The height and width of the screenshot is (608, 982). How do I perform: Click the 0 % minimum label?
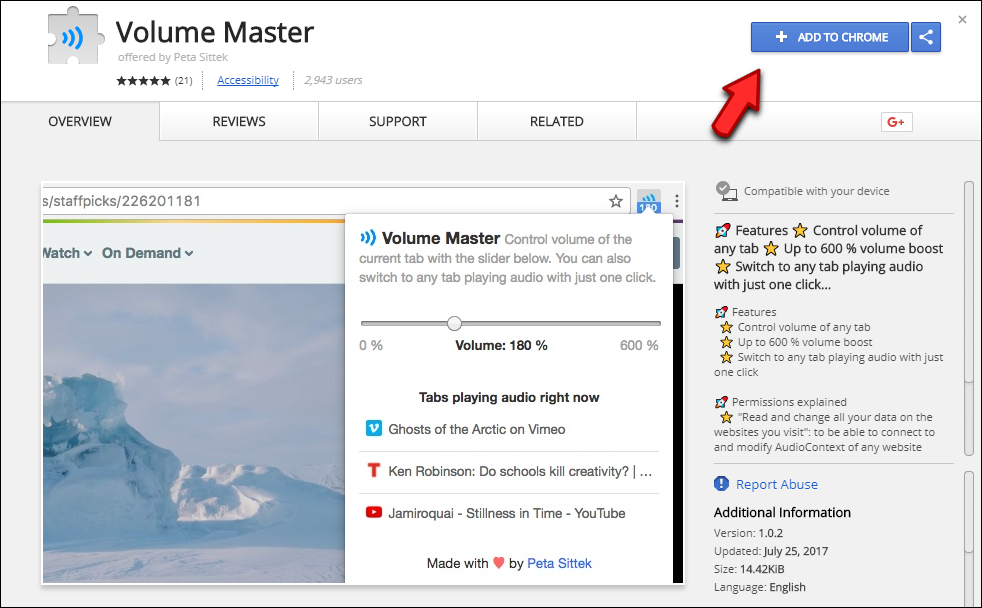(371, 345)
